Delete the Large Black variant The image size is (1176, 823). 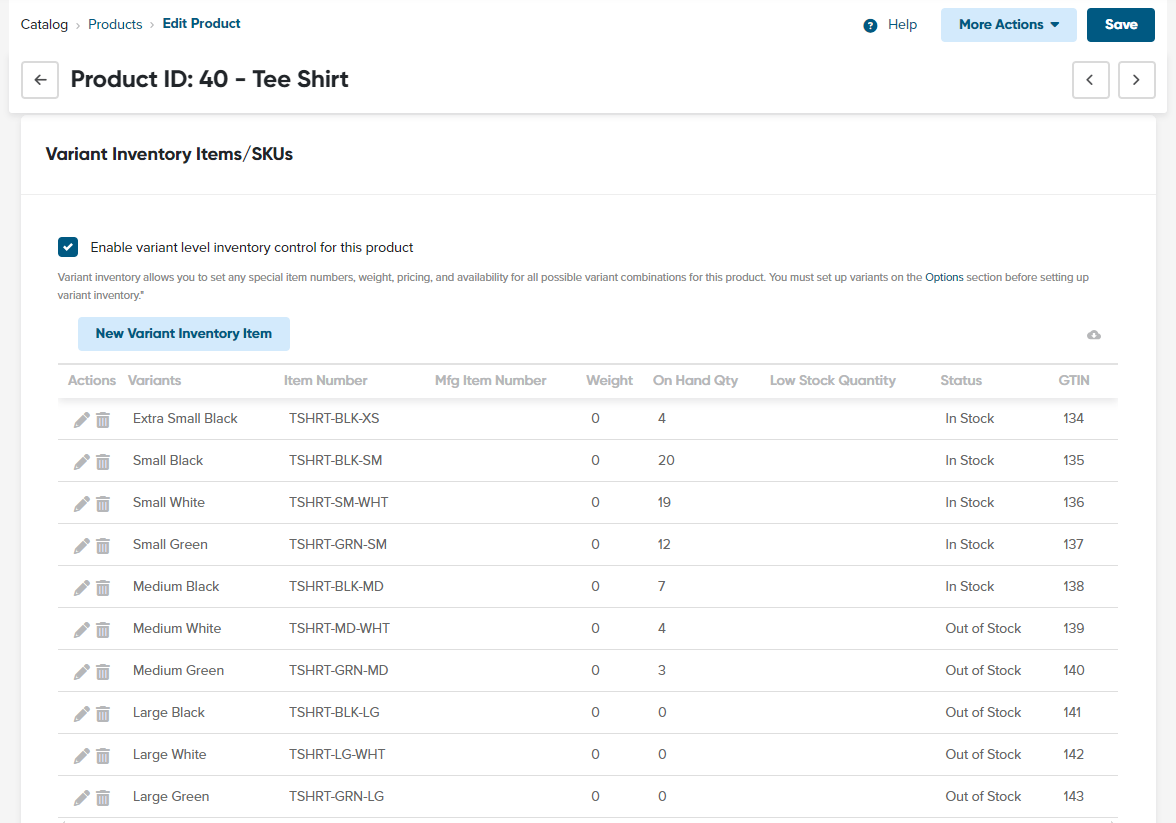coord(103,713)
